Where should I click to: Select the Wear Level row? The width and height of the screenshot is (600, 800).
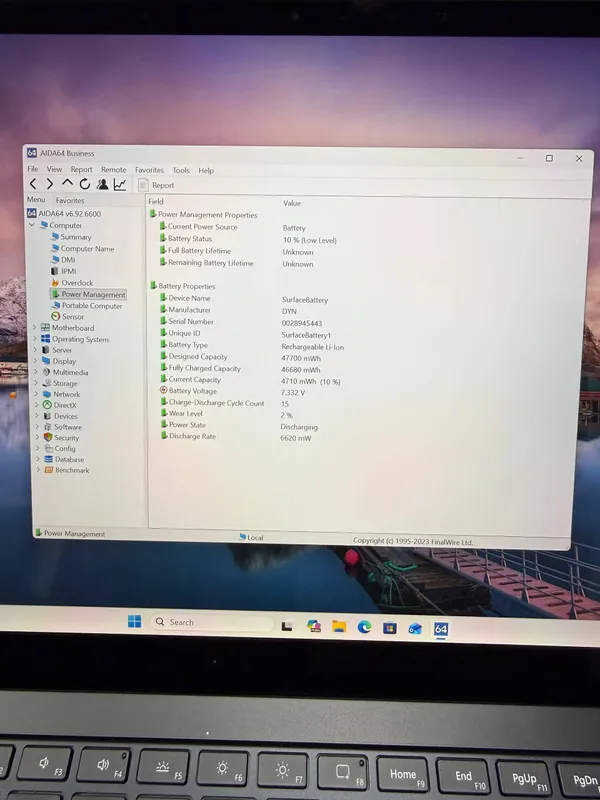(227, 414)
